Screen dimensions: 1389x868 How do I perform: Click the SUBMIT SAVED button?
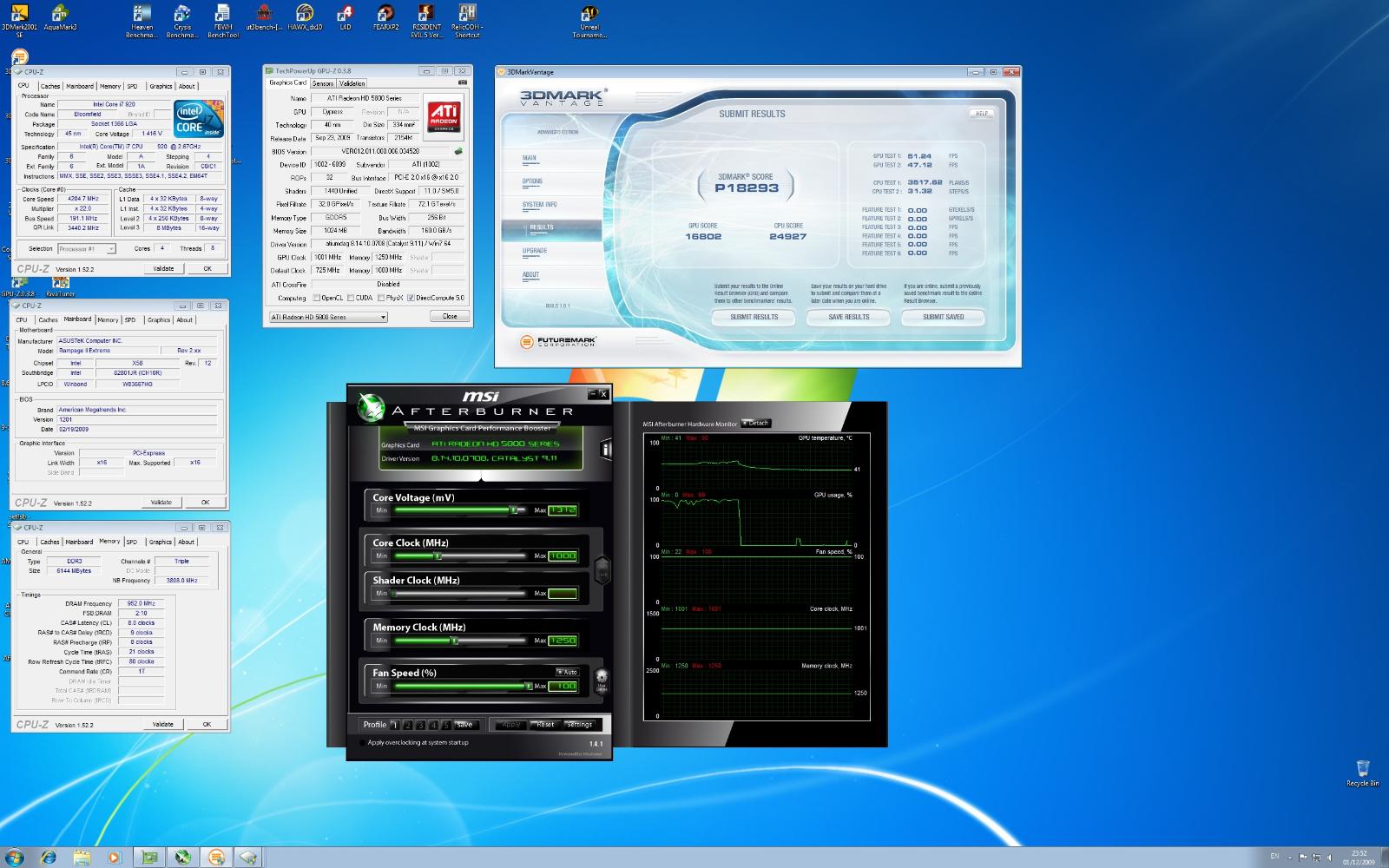(x=943, y=317)
